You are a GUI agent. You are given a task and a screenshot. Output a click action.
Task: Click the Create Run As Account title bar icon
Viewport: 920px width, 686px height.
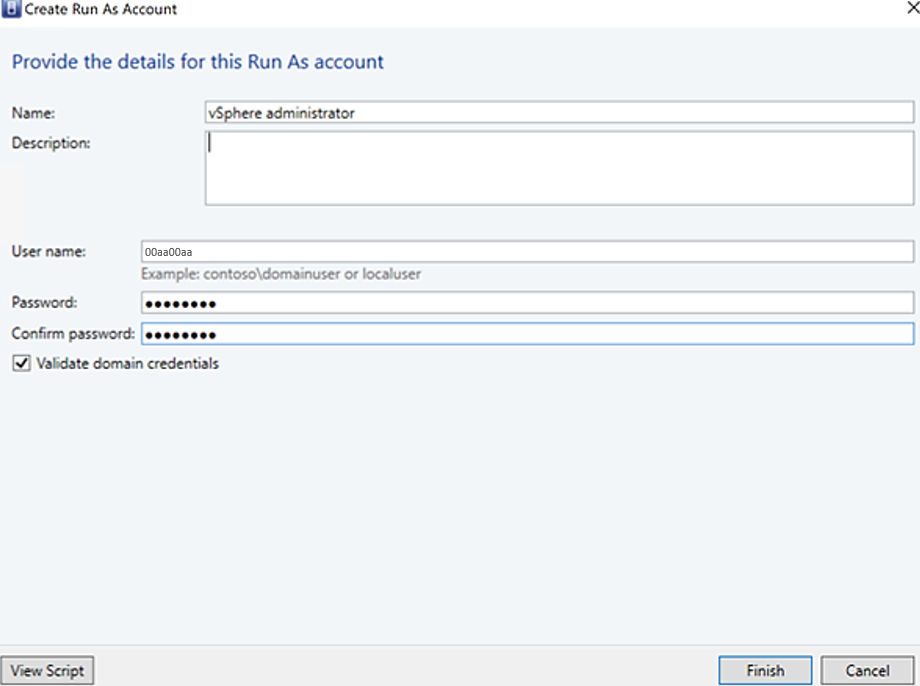(13, 9)
